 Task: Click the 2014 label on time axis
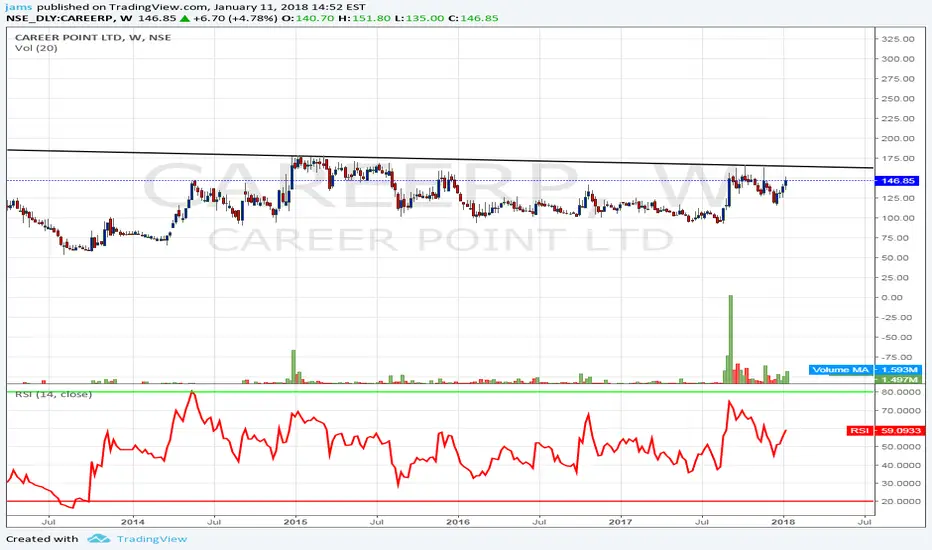[x=133, y=522]
